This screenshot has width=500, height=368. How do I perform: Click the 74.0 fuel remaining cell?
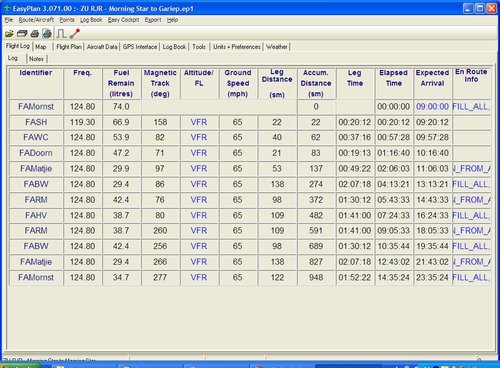tap(121, 107)
